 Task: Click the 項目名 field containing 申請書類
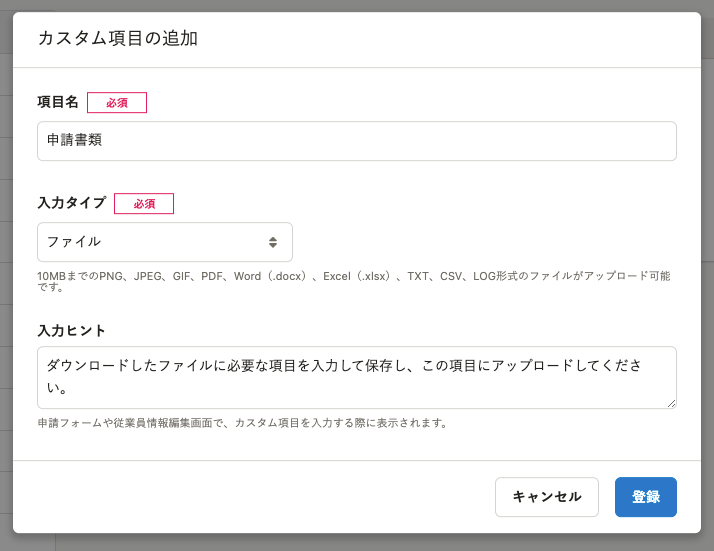pyautogui.click(x=357, y=141)
